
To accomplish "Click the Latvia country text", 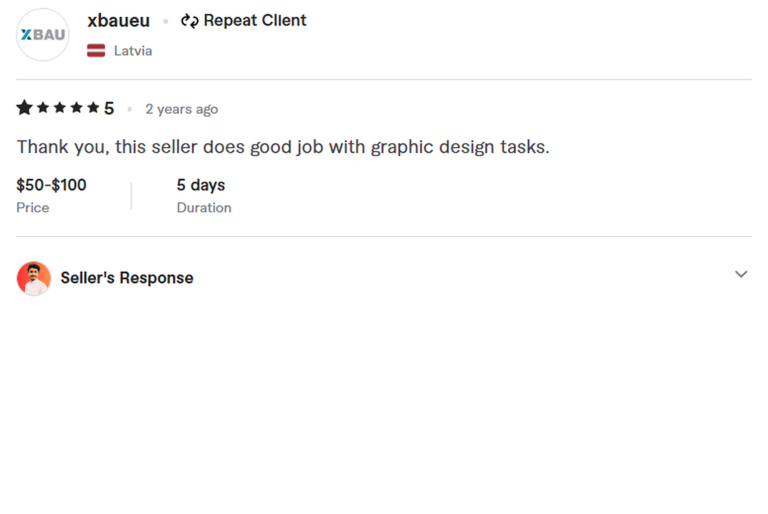I will point(133,51).
